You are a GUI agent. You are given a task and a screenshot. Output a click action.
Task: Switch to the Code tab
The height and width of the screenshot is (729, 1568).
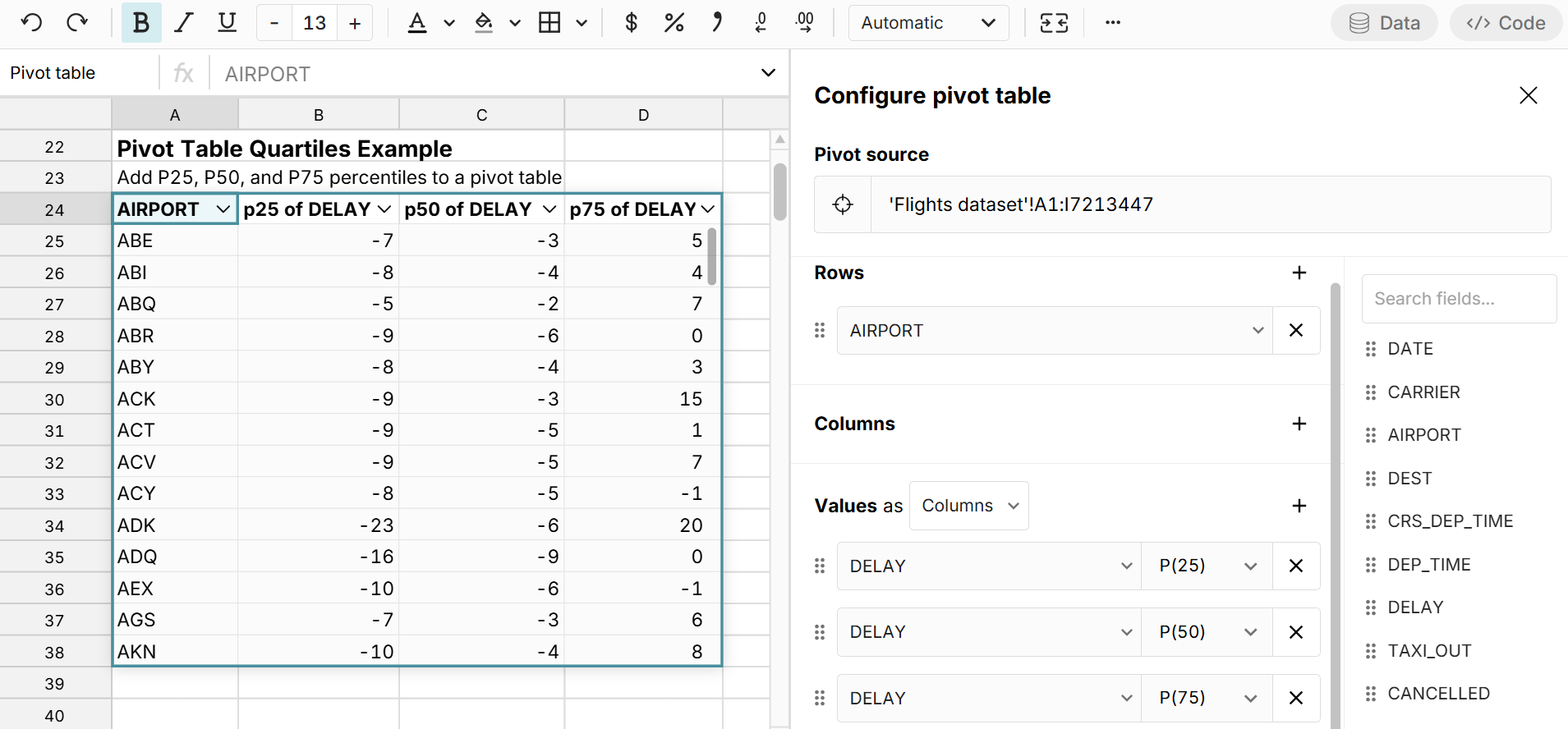pyautogui.click(x=1506, y=23)
